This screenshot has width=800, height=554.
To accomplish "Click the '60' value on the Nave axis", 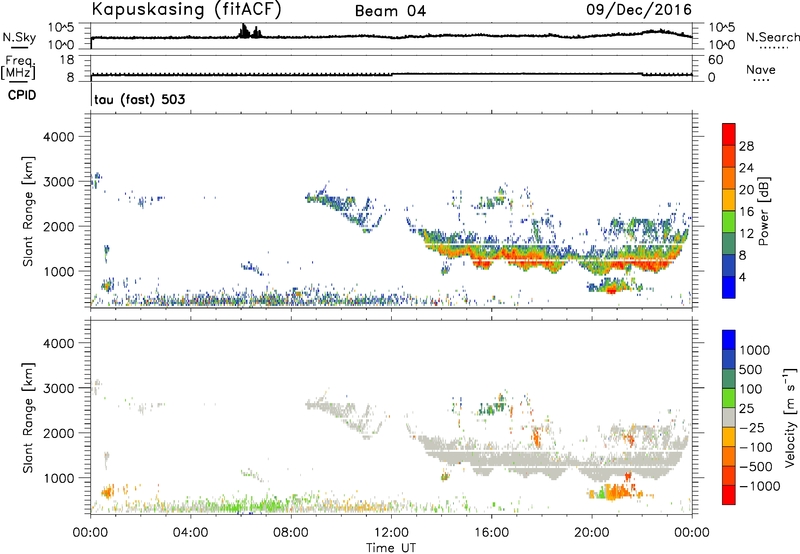I will click(x=715, y=60).
